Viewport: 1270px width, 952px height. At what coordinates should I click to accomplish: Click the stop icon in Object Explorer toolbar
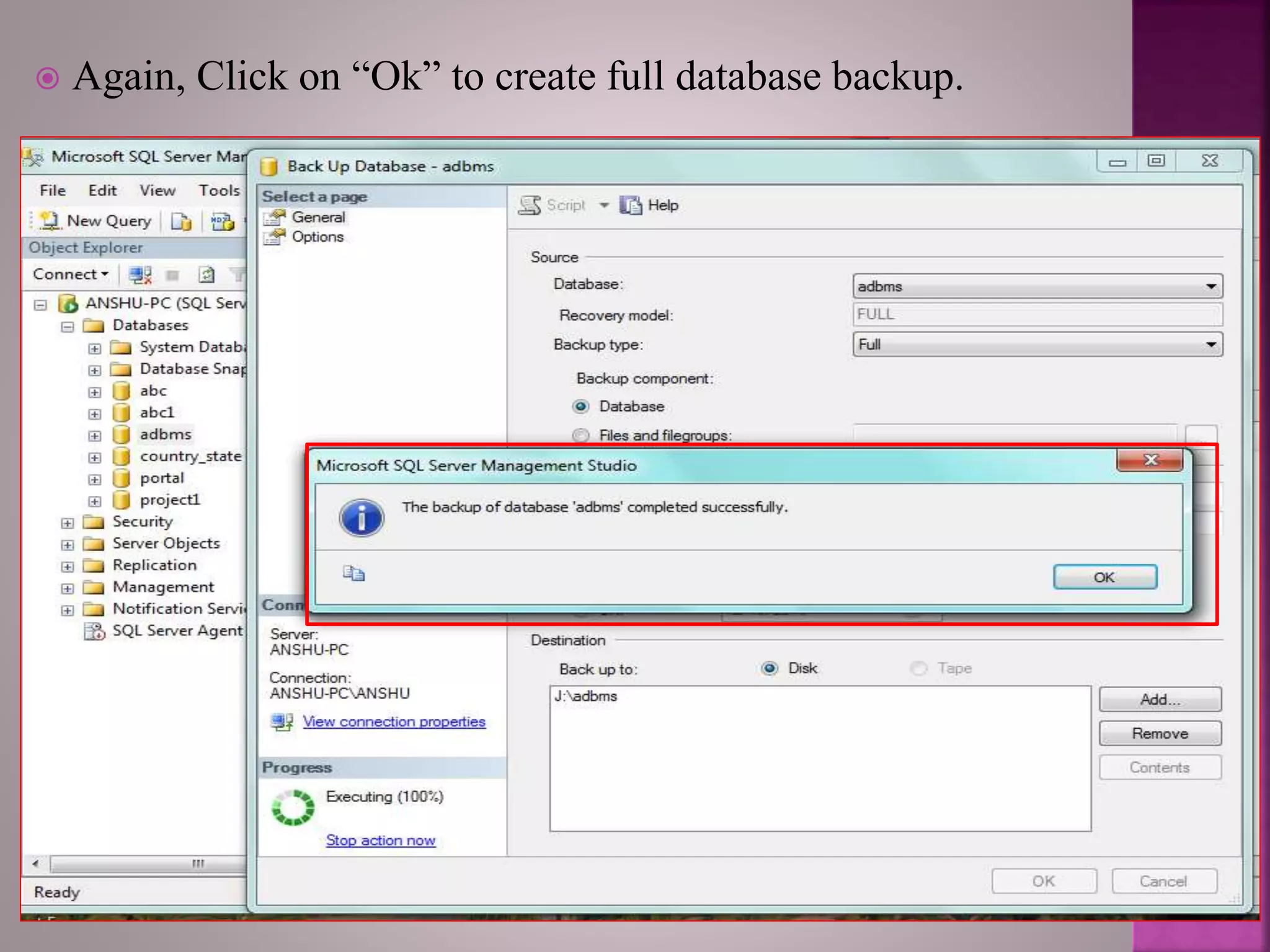click(172, 275)
